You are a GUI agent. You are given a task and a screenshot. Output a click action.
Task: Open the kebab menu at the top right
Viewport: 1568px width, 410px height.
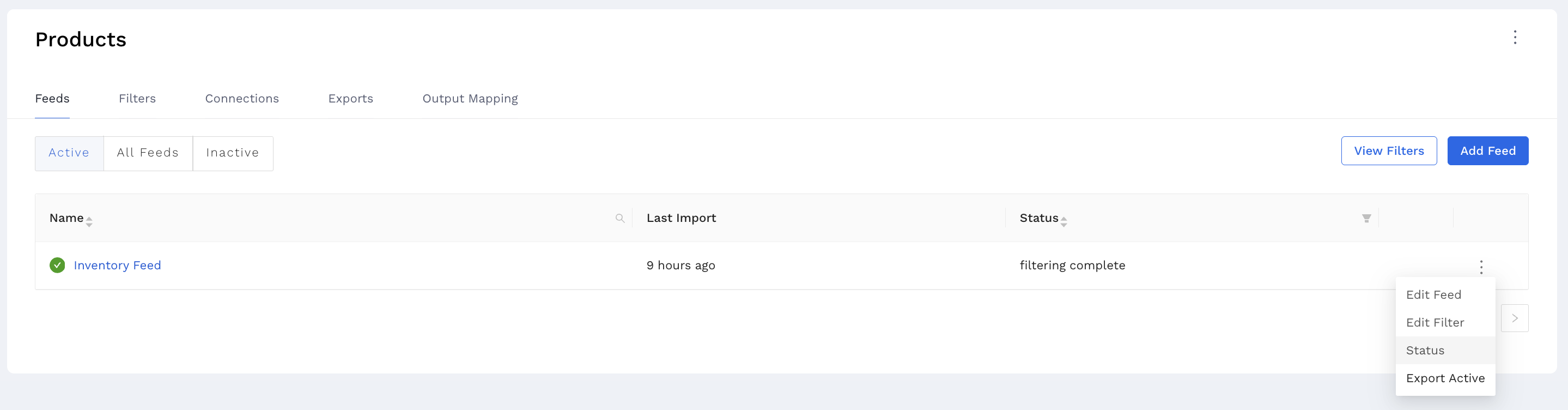[x=1515, y=37]
